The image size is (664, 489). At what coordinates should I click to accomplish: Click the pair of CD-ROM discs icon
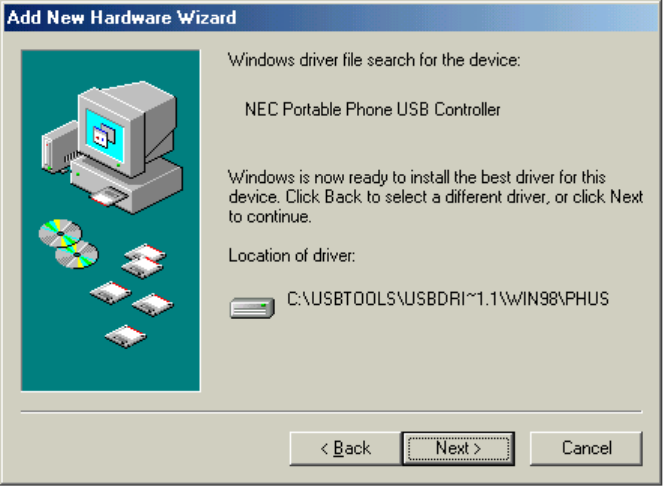68,244
